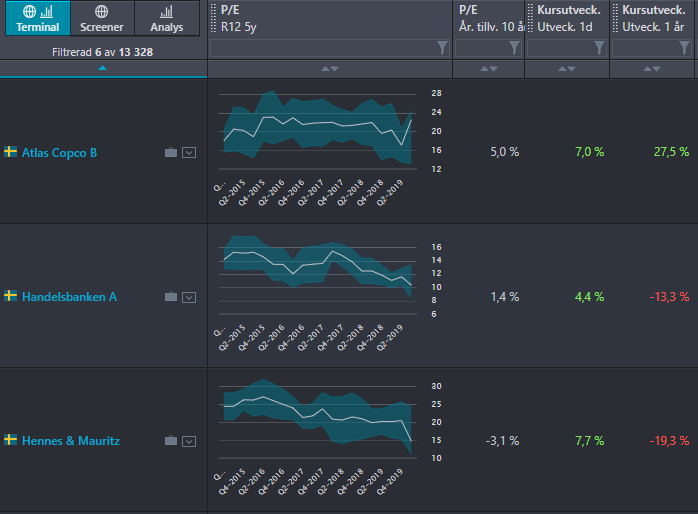Click the Kursutveck. Utveck. 1d header
This screenshot has height=514, width=698.
click(569, 19)
